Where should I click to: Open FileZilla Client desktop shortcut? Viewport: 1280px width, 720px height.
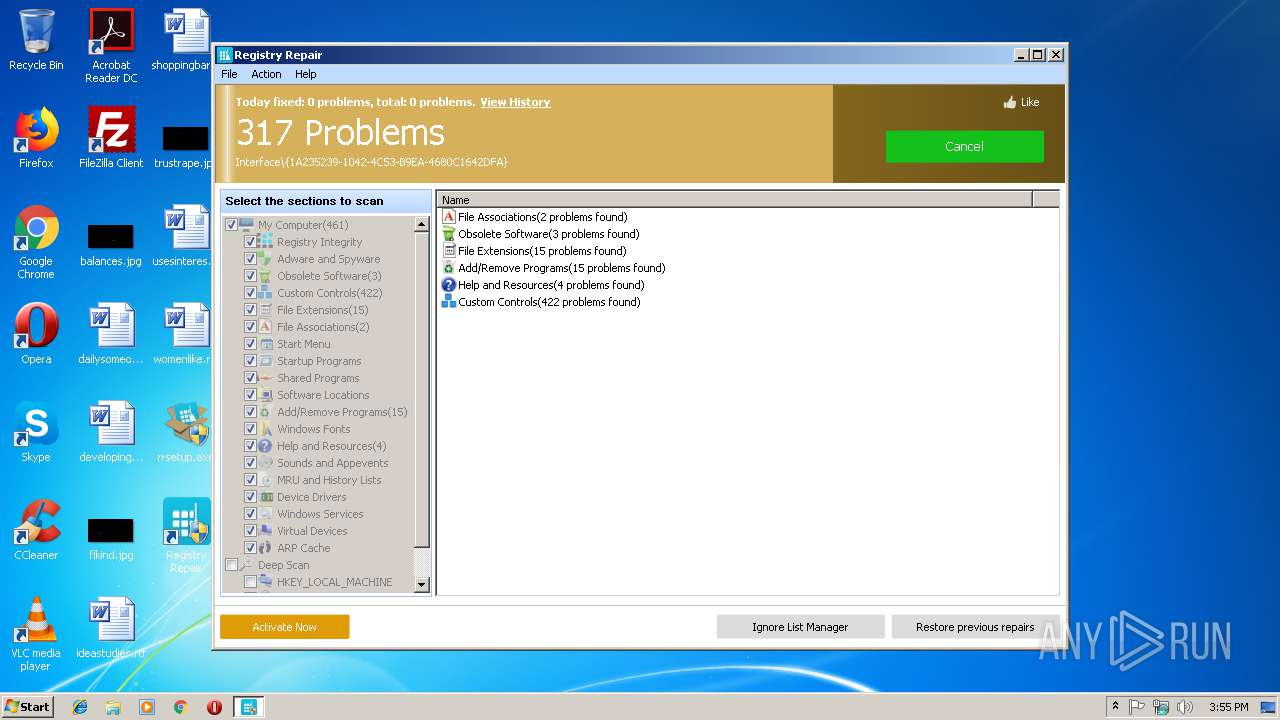tap(111, 138)
